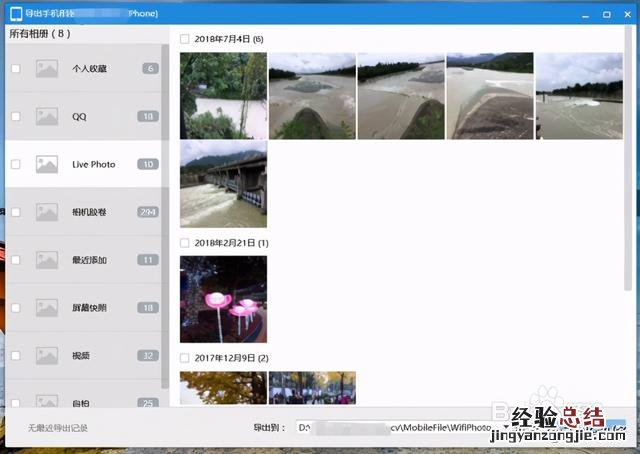Click the phone icon in title bar
The width and height of the screenshot is (640, 454).
click(15, 14)
